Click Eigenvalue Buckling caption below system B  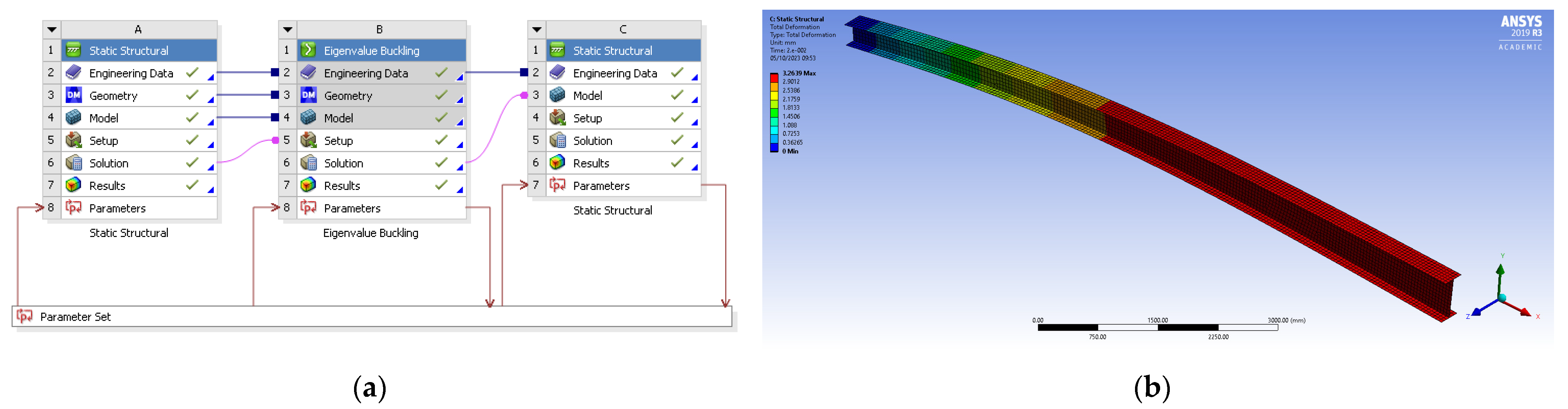point(370,233)
